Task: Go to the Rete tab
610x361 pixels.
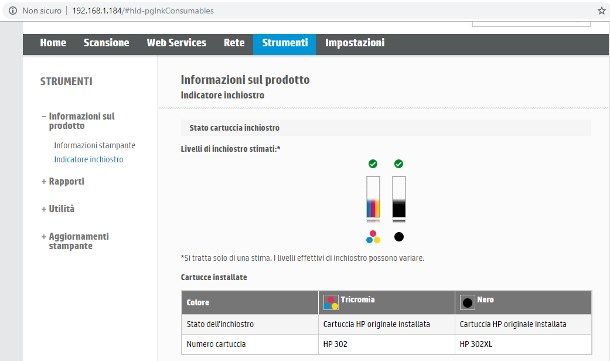Action: [x=234, y=43]
